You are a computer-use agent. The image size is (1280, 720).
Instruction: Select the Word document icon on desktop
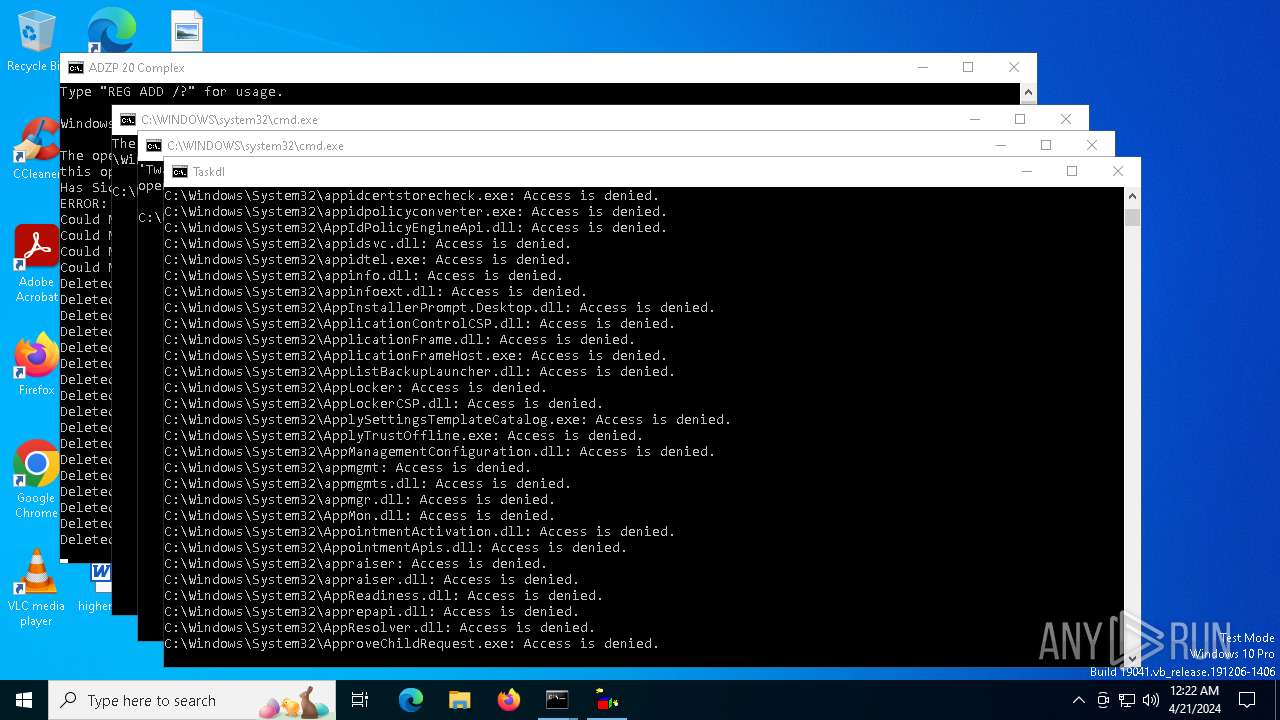100,575
